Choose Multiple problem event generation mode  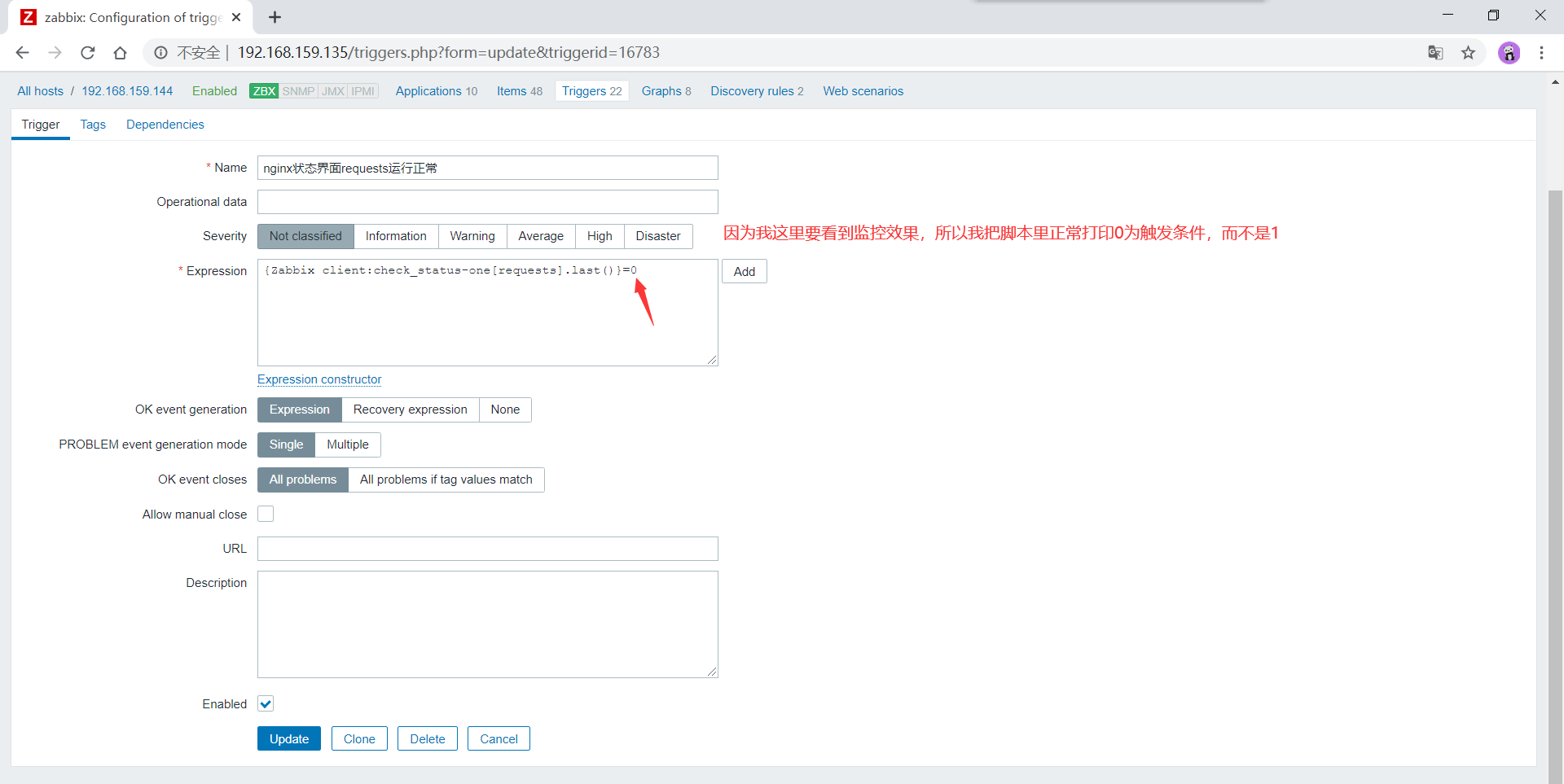[x=348, y=445]
